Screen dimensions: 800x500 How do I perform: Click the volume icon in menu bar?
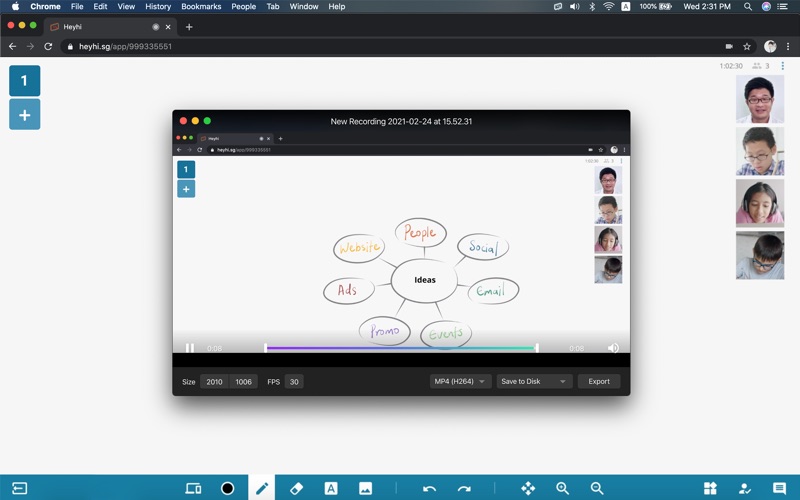click(574, 7)
